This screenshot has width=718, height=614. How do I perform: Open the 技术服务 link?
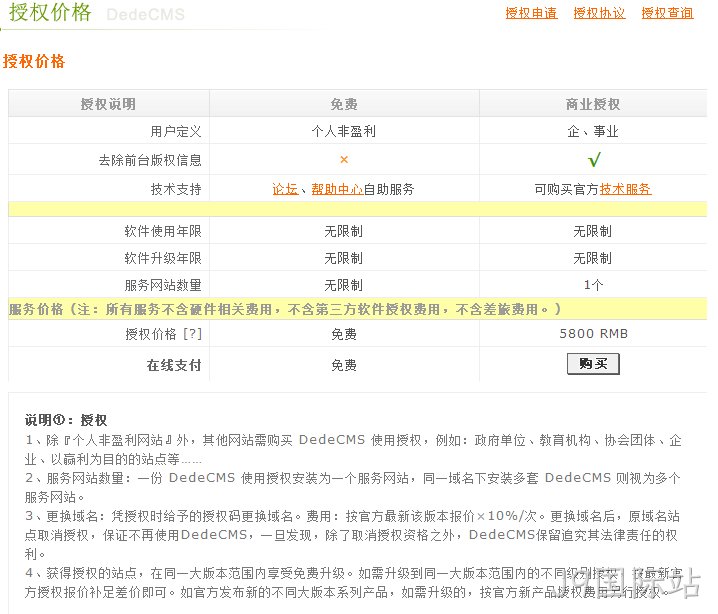point(625,189)
